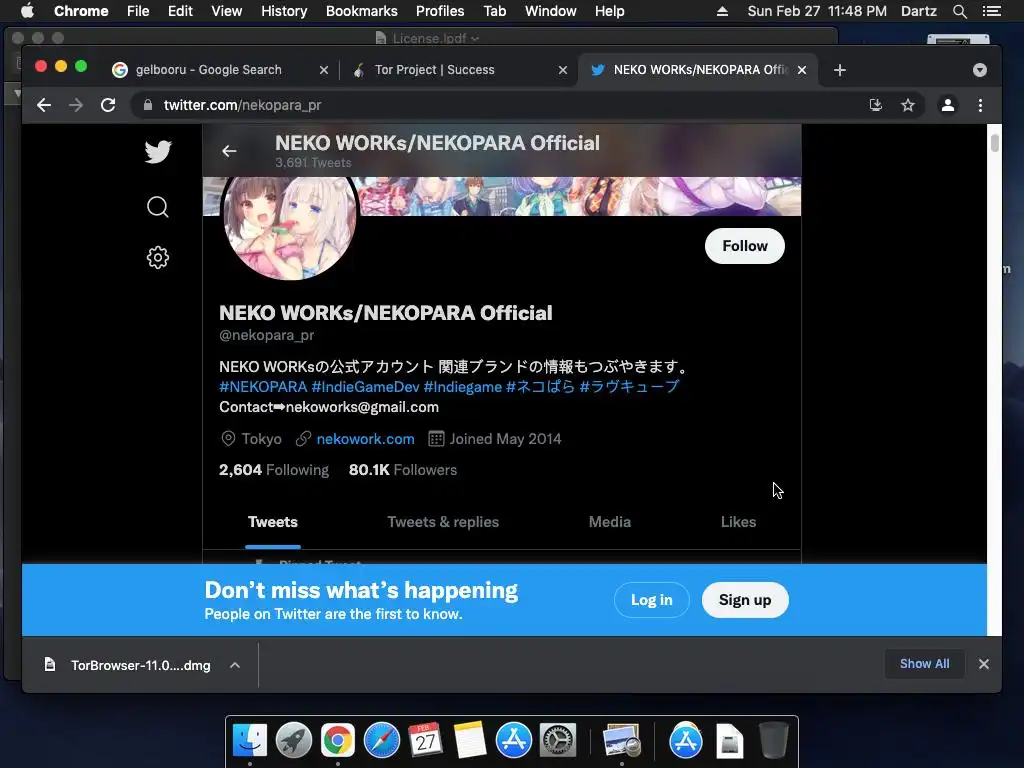Click Chrome back navigation arrow
The image size is (1024, 768).
(x=44, y=105)
